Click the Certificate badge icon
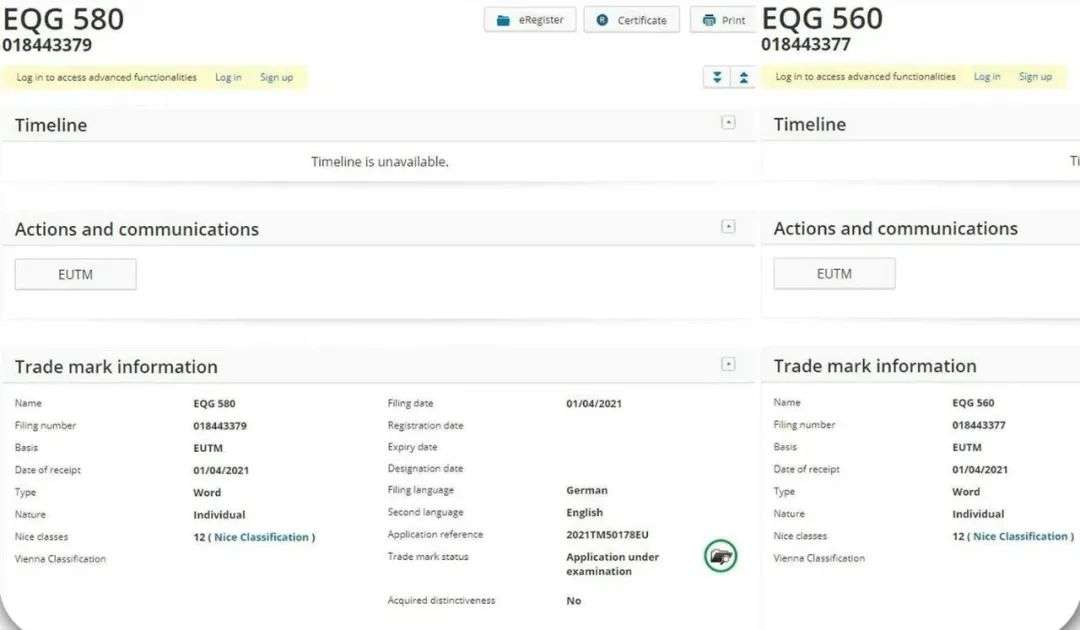1080x630 pixels. click(602, 20)
